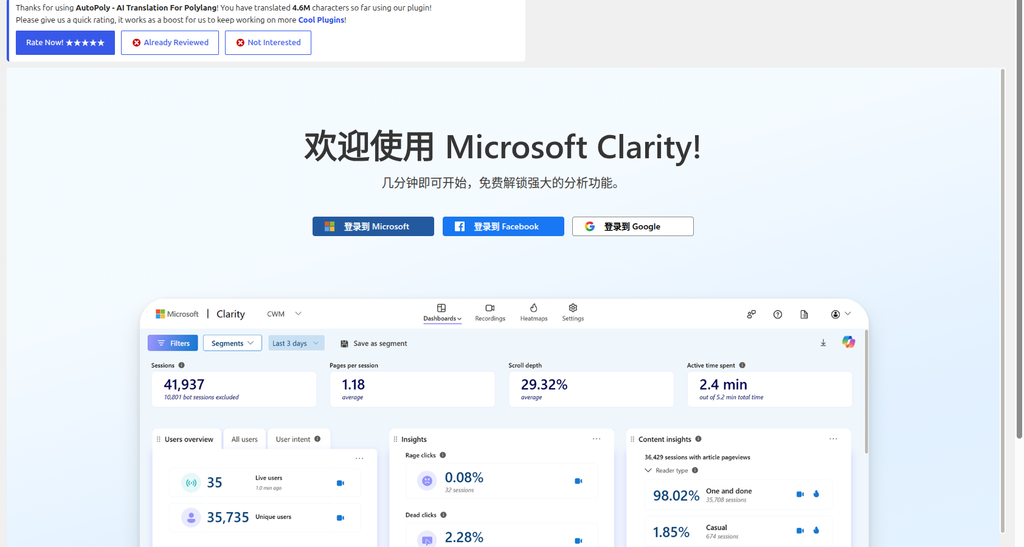This screenshot has height=547, width=1024.
Task: Click Save as segment
Action: (x=374, y=343)
